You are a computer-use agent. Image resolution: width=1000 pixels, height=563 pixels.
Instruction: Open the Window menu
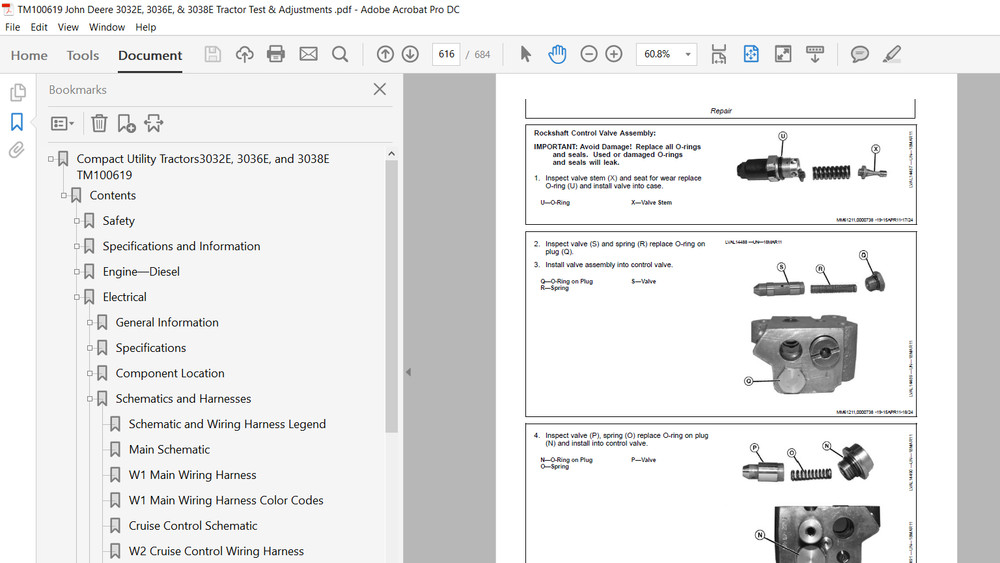point(107,27)
